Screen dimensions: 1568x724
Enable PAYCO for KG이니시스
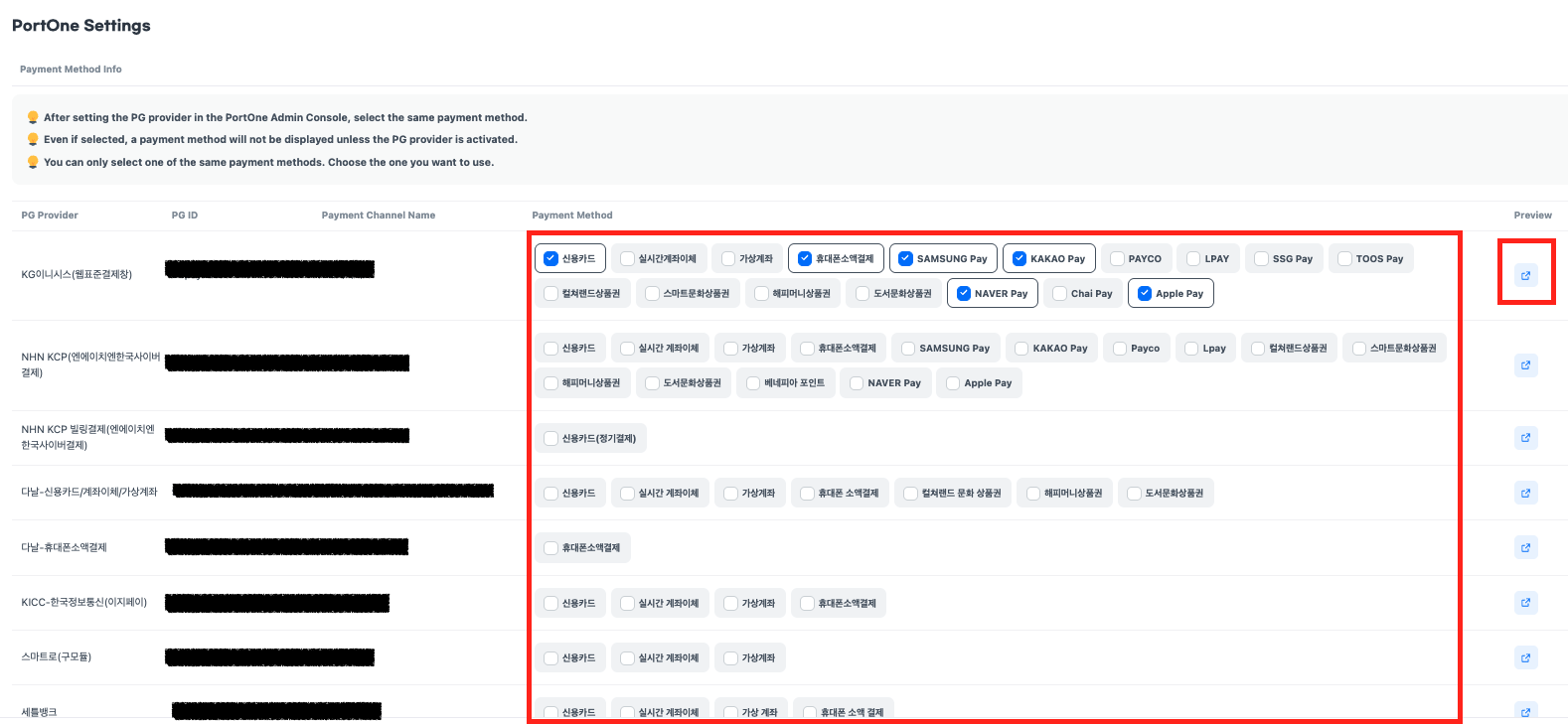coord(1117,259)
